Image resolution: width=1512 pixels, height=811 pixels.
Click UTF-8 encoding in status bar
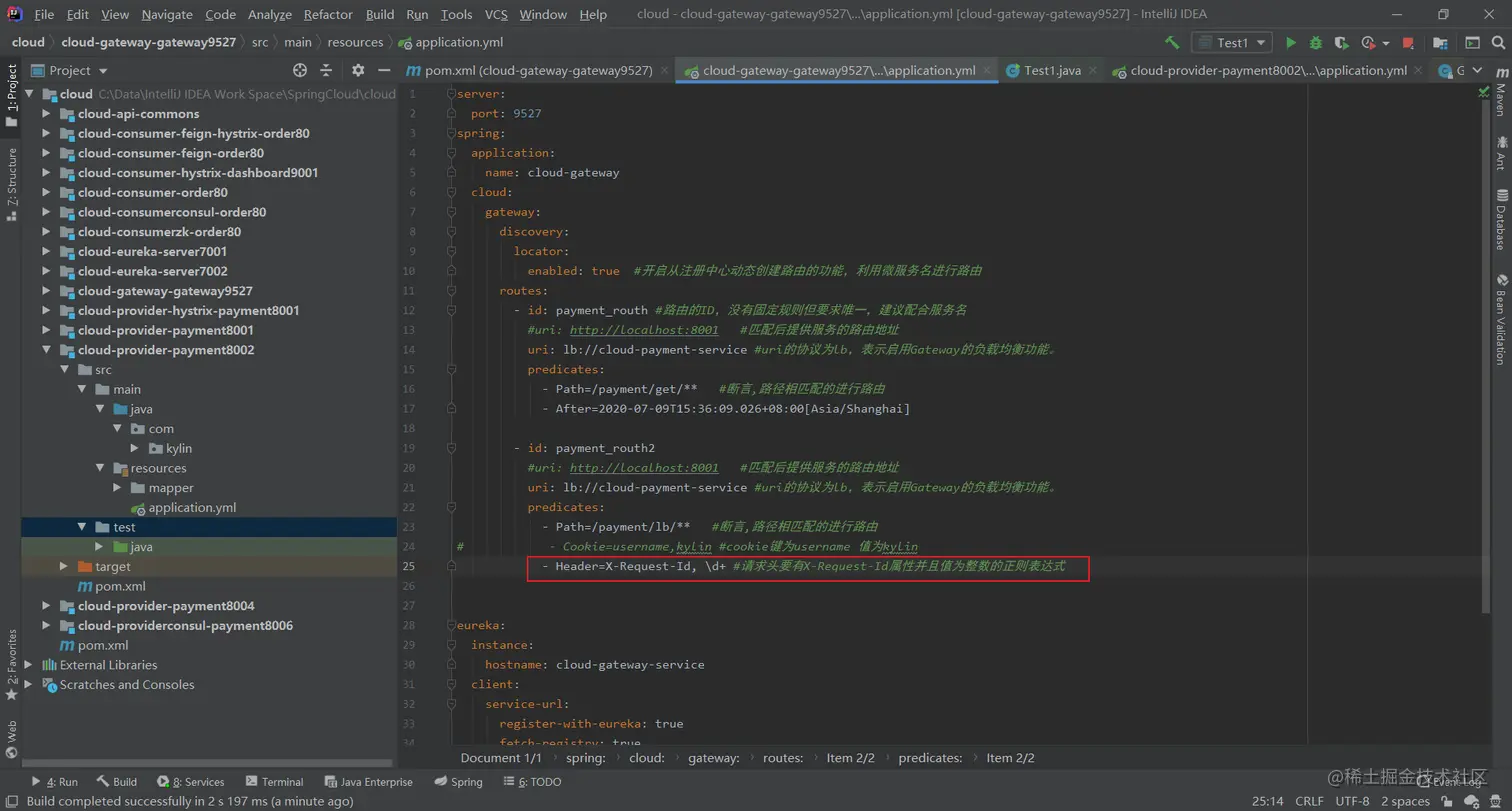pyautogui.click(x=1351, y=801)
